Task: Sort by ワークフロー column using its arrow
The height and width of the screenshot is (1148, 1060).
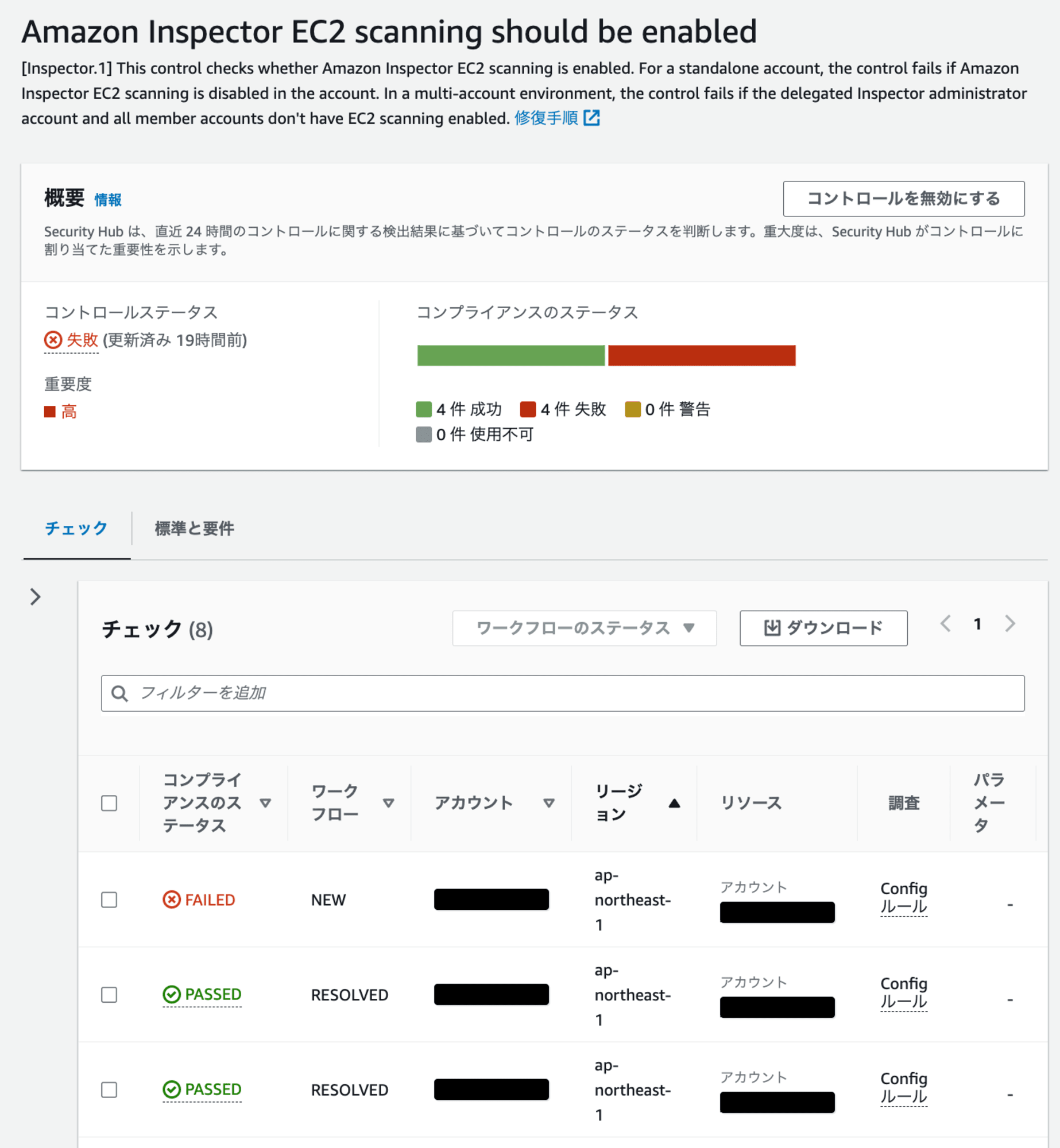Action: click(388, 803)
